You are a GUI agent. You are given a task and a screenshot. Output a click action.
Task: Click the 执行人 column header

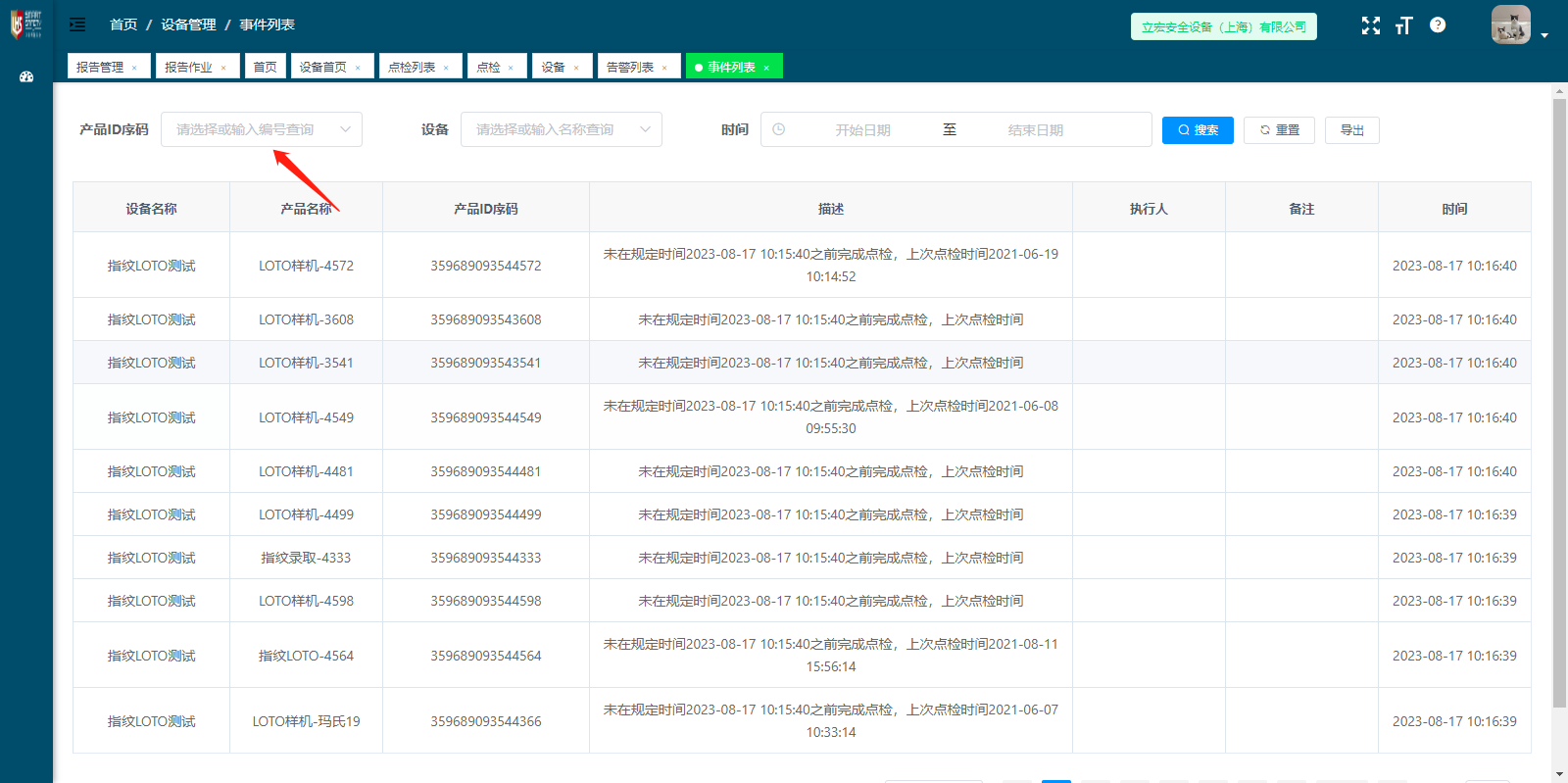1149,209
